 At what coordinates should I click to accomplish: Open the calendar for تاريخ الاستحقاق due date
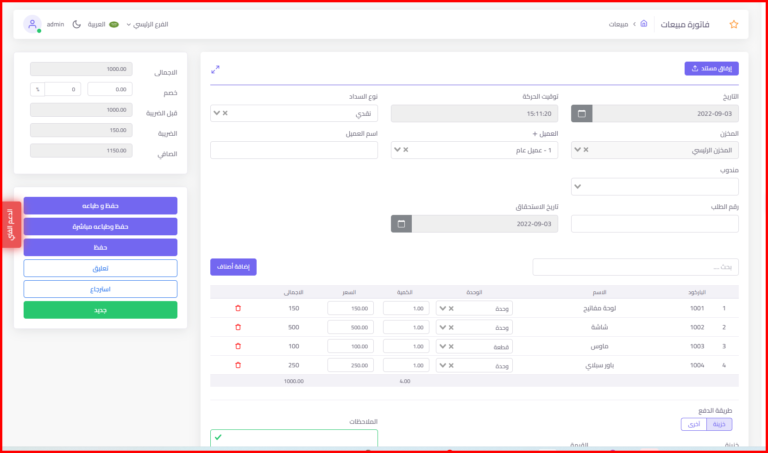click(x=400, y=223)
